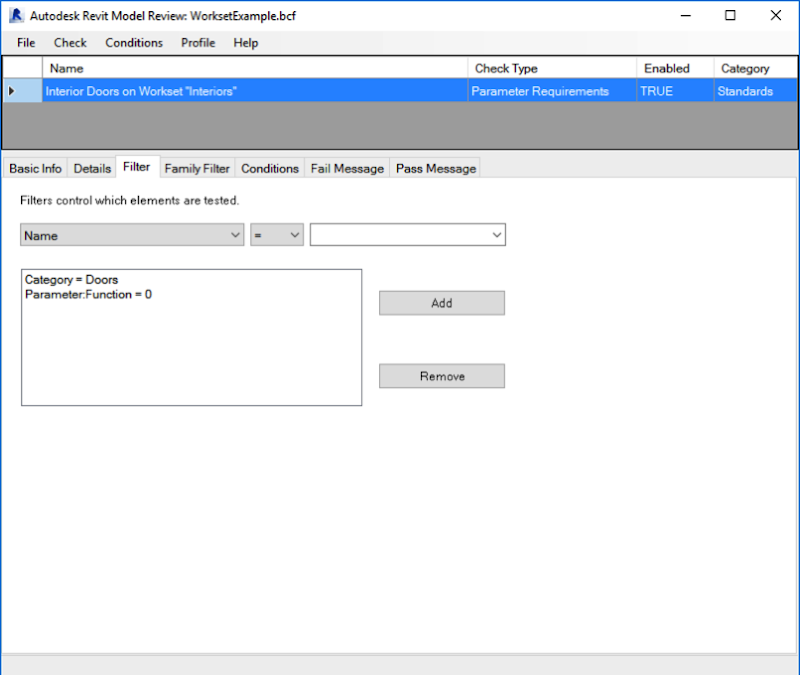Click the Enabled column header
The height and width of the screenshot is (675, 800).
(x=675, y=68)
